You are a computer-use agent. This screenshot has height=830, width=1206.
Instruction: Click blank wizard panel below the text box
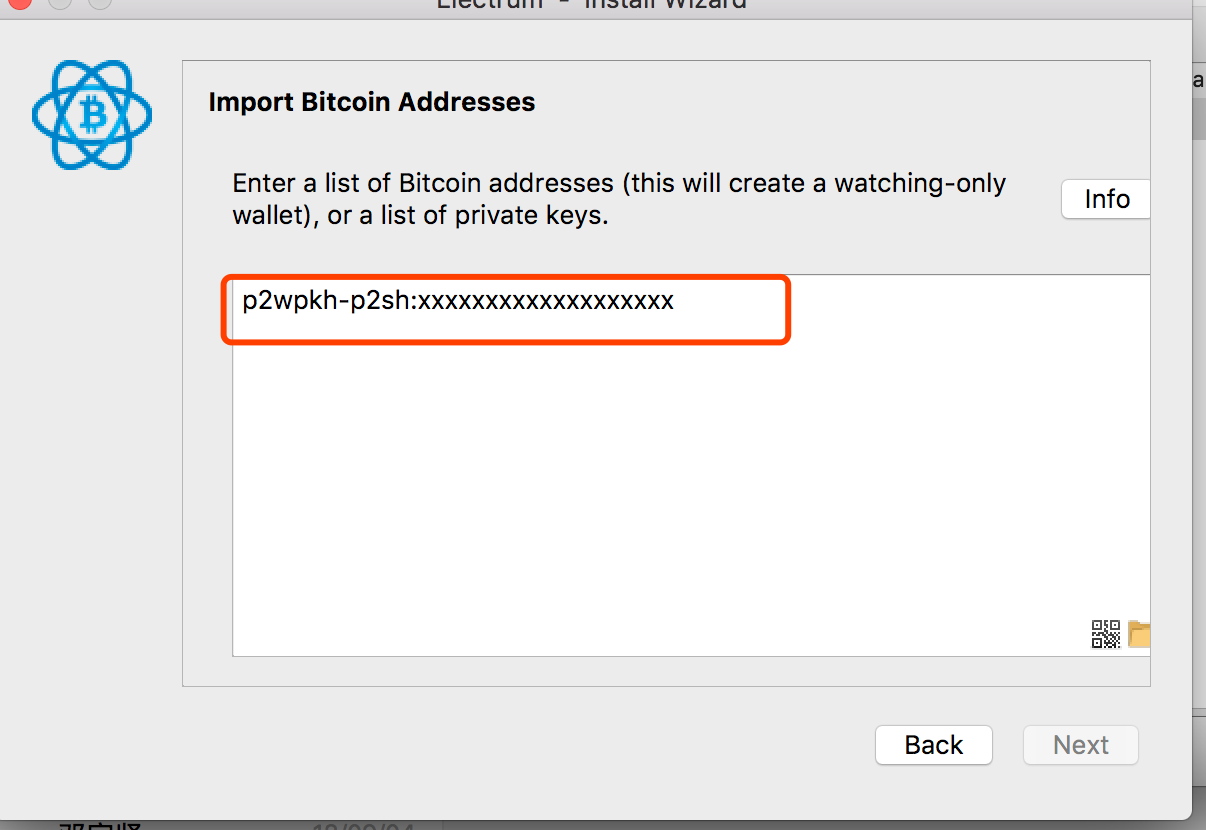tap(666, 671)
